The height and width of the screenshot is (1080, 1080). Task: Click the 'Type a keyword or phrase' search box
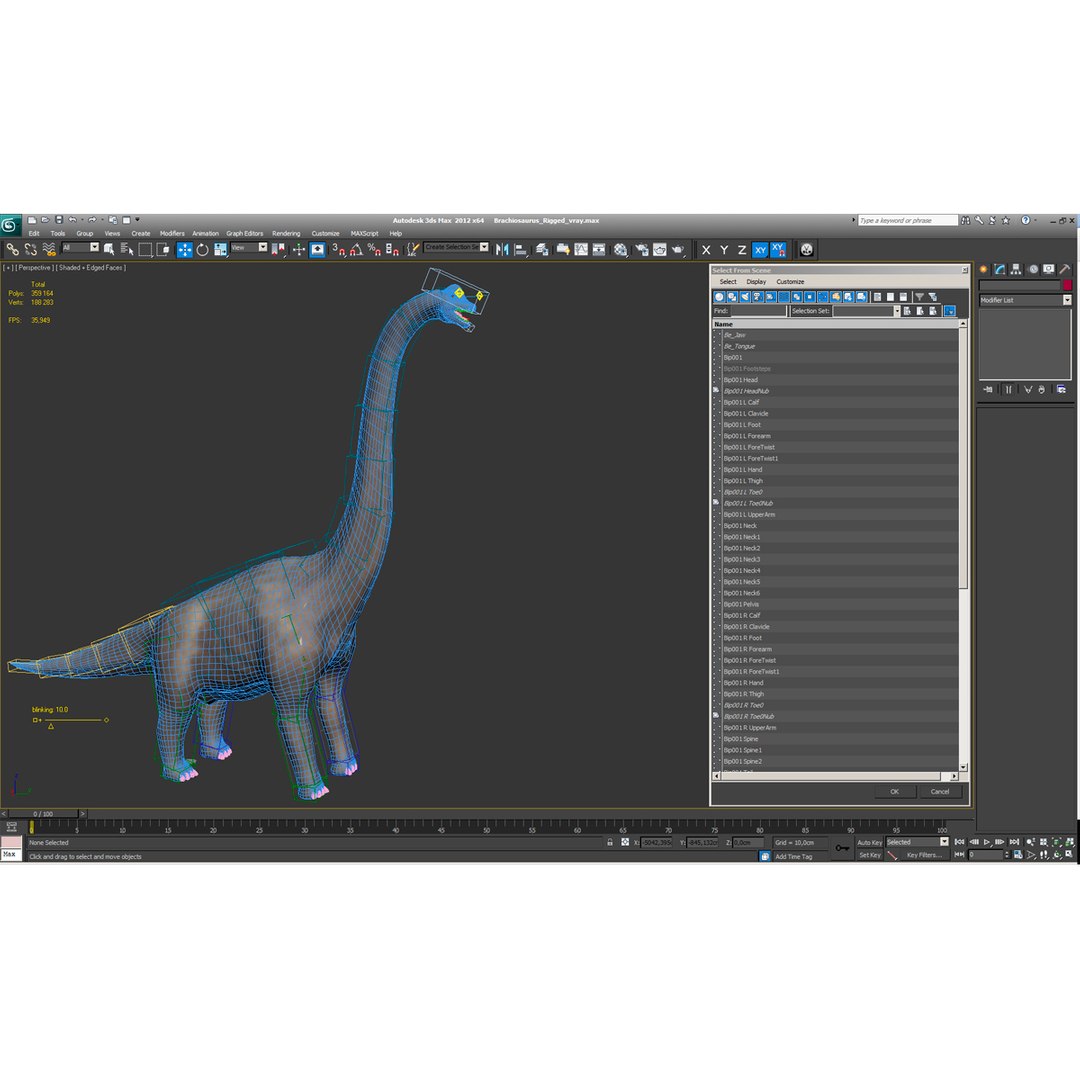click(x=907, y=220)
